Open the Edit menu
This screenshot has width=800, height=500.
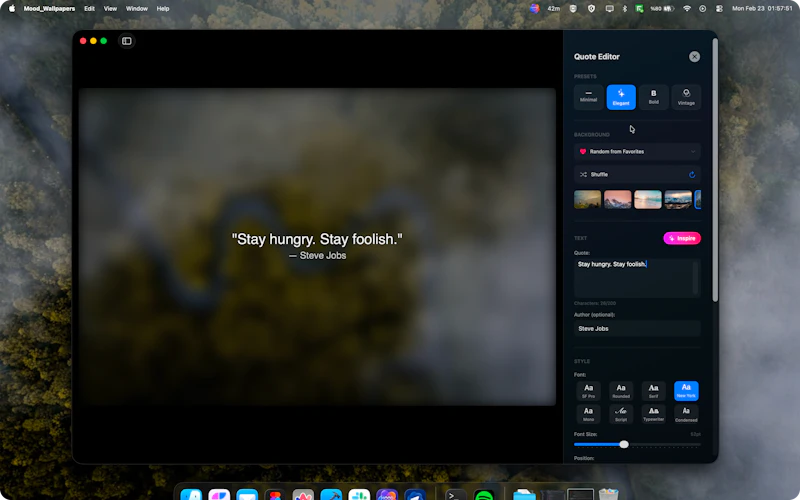[89, 9]
